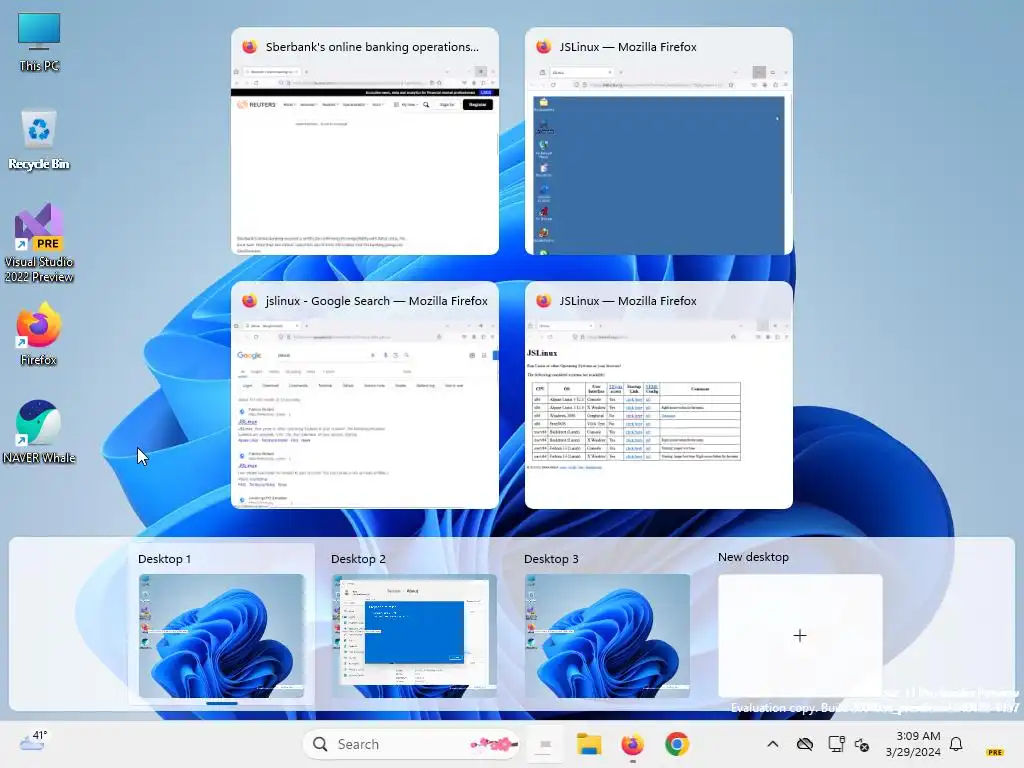Open the weather widget showing 41°
The height and width of the screenshot is (768, 1024).
coord(33,741)
